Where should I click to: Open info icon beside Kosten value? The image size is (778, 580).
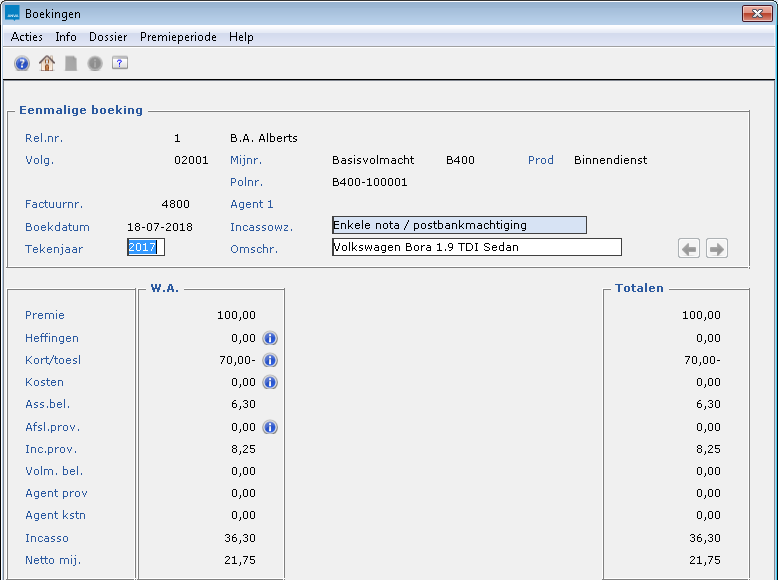(x=269, y=383)
